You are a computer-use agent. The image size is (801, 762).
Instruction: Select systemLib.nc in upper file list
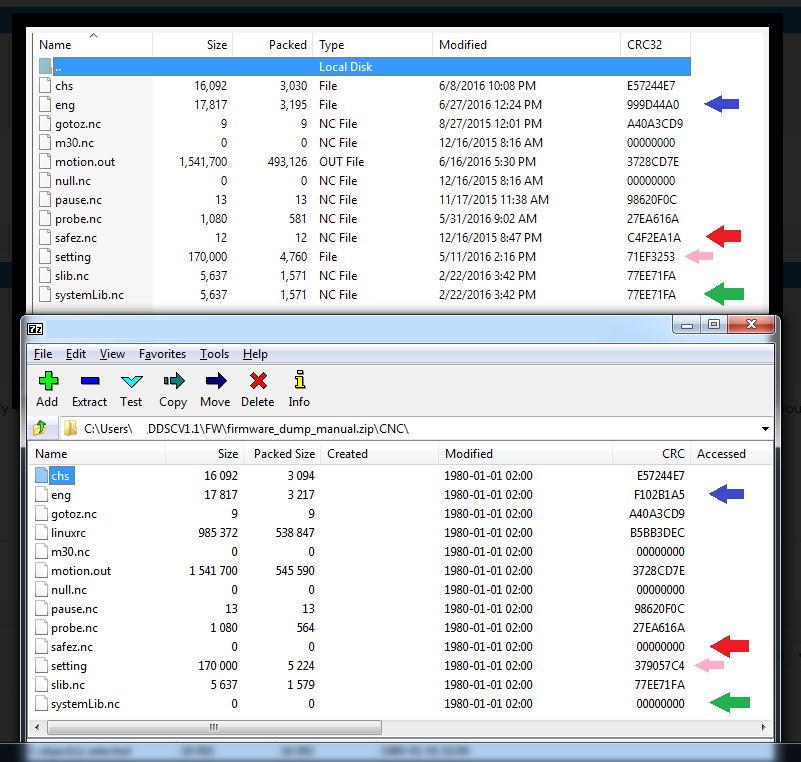click(89, 295)
